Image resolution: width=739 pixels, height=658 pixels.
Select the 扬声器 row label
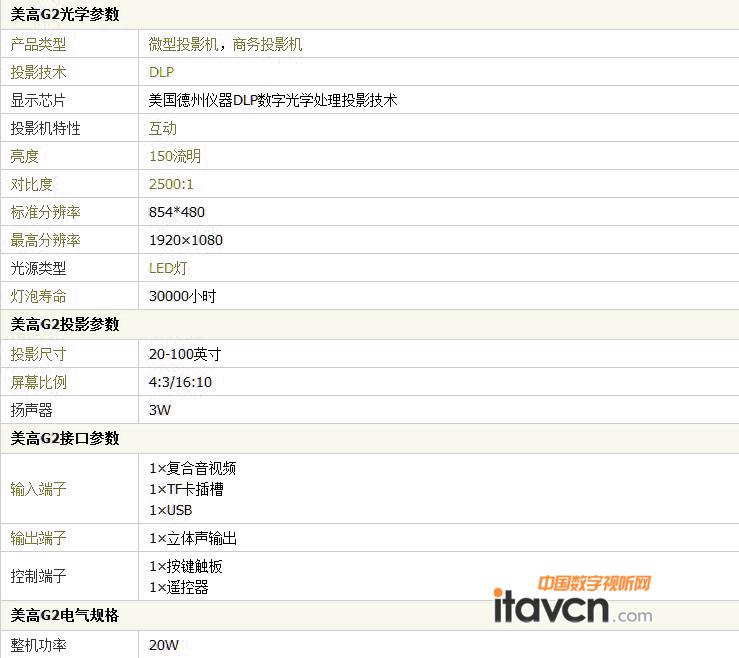(x=32, y=410)
